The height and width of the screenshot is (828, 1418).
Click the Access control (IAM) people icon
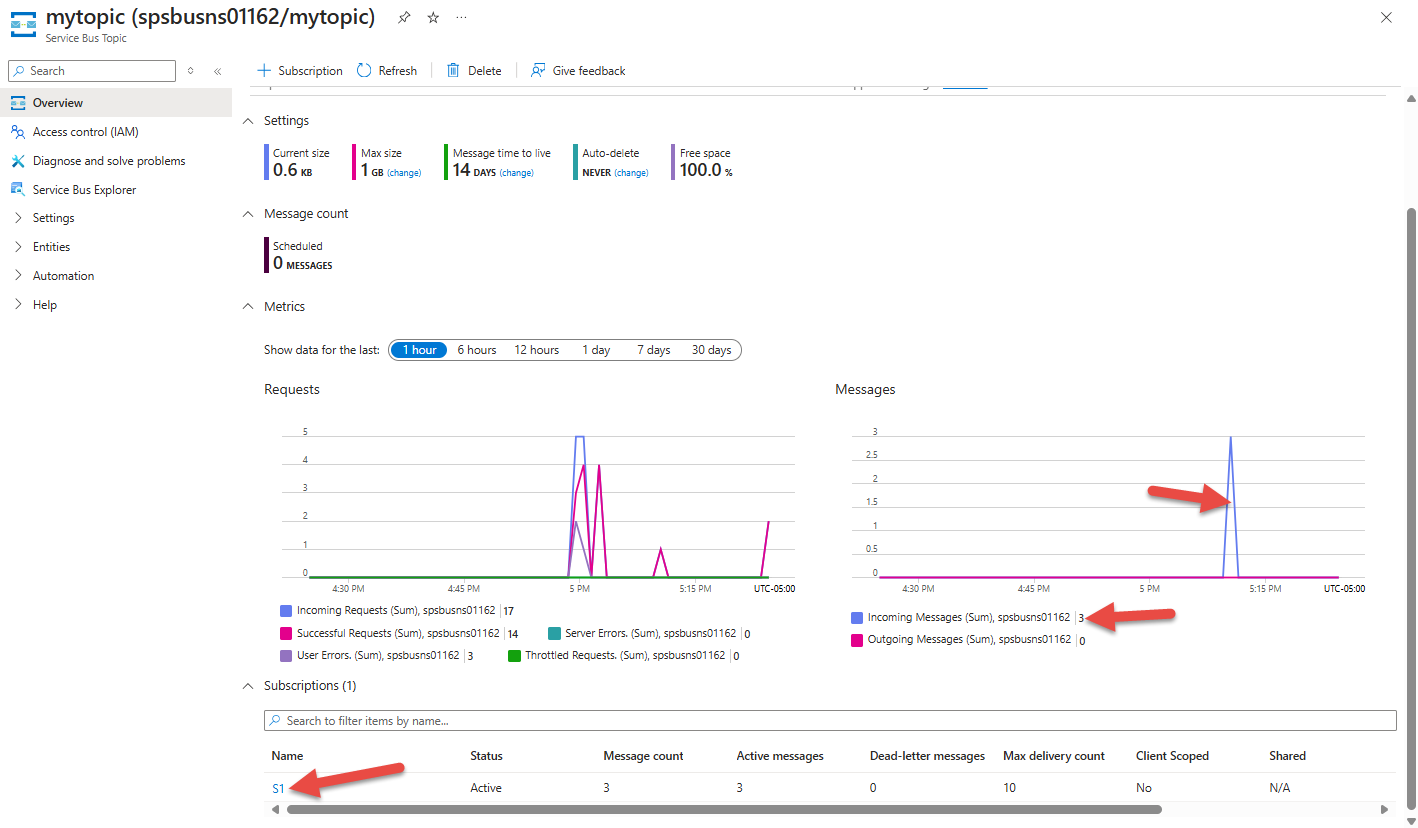click(18, 132)
